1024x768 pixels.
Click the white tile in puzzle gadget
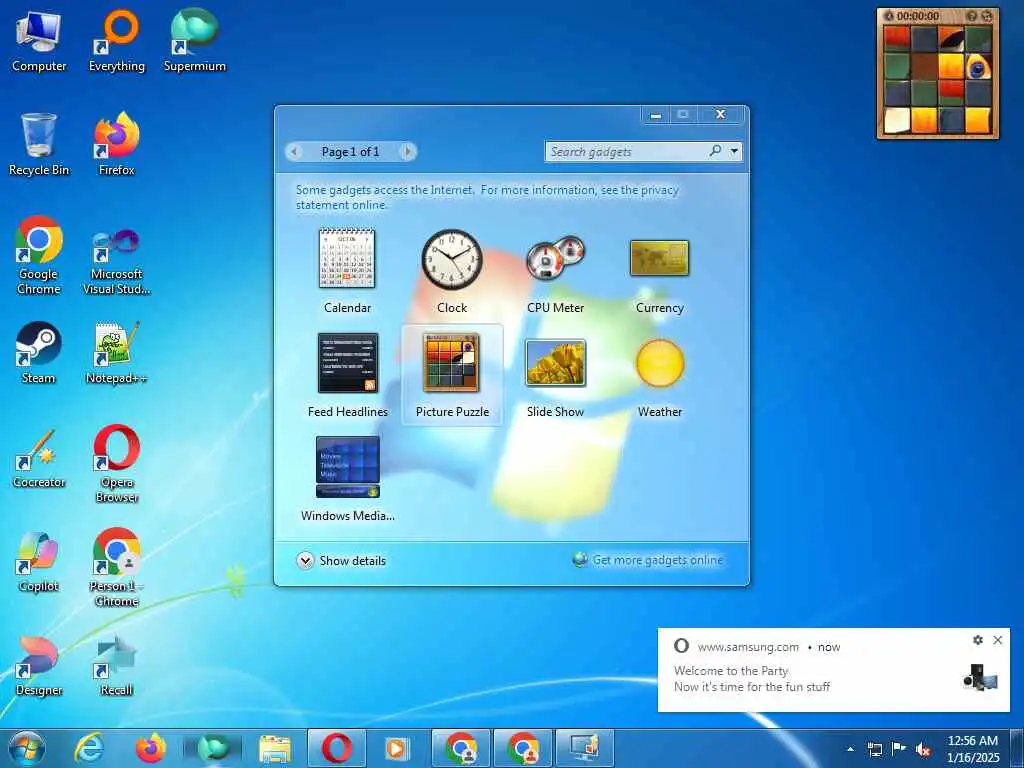(897, 120)
